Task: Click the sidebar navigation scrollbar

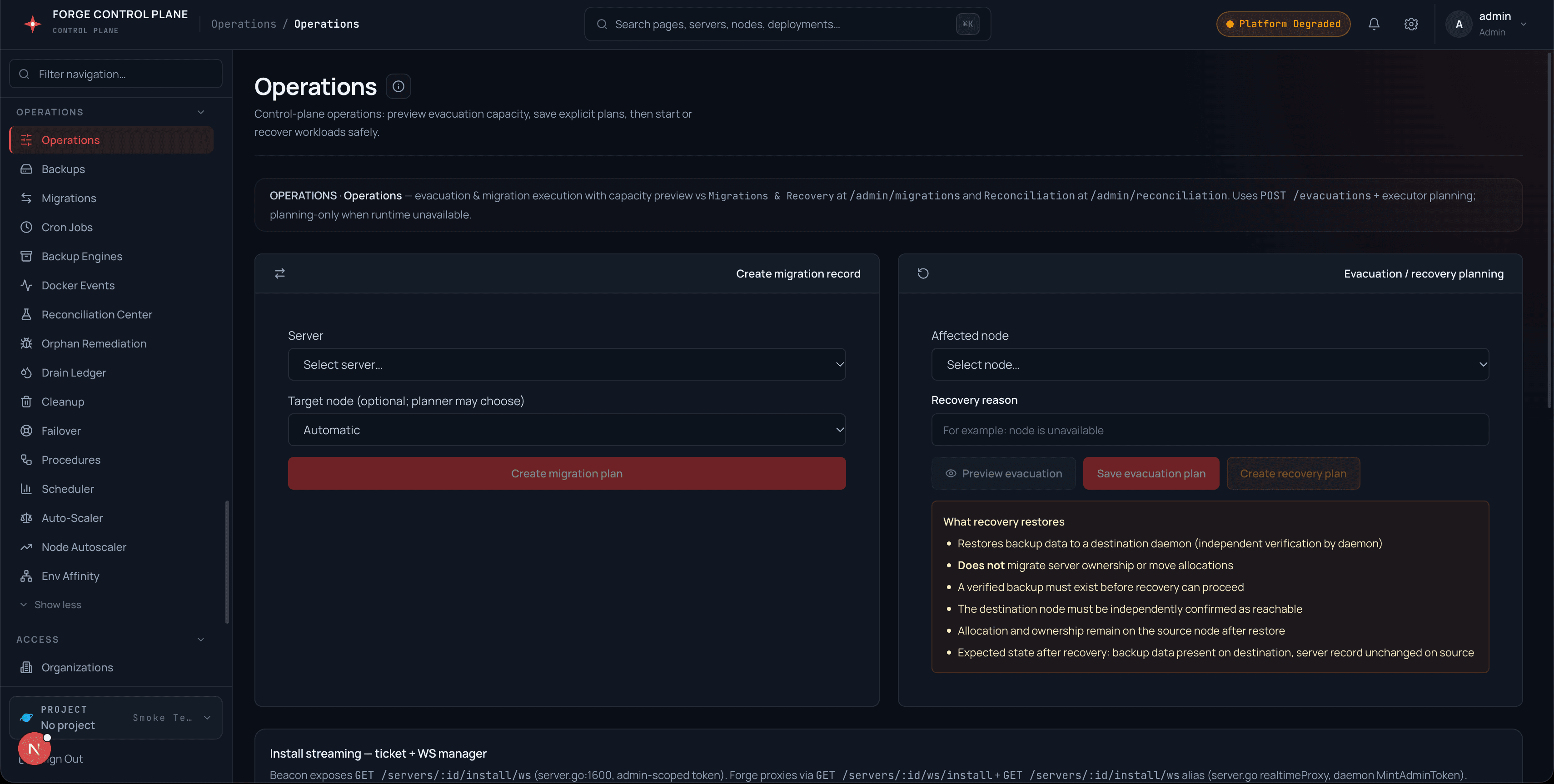Action: click(x=227, y=561)
